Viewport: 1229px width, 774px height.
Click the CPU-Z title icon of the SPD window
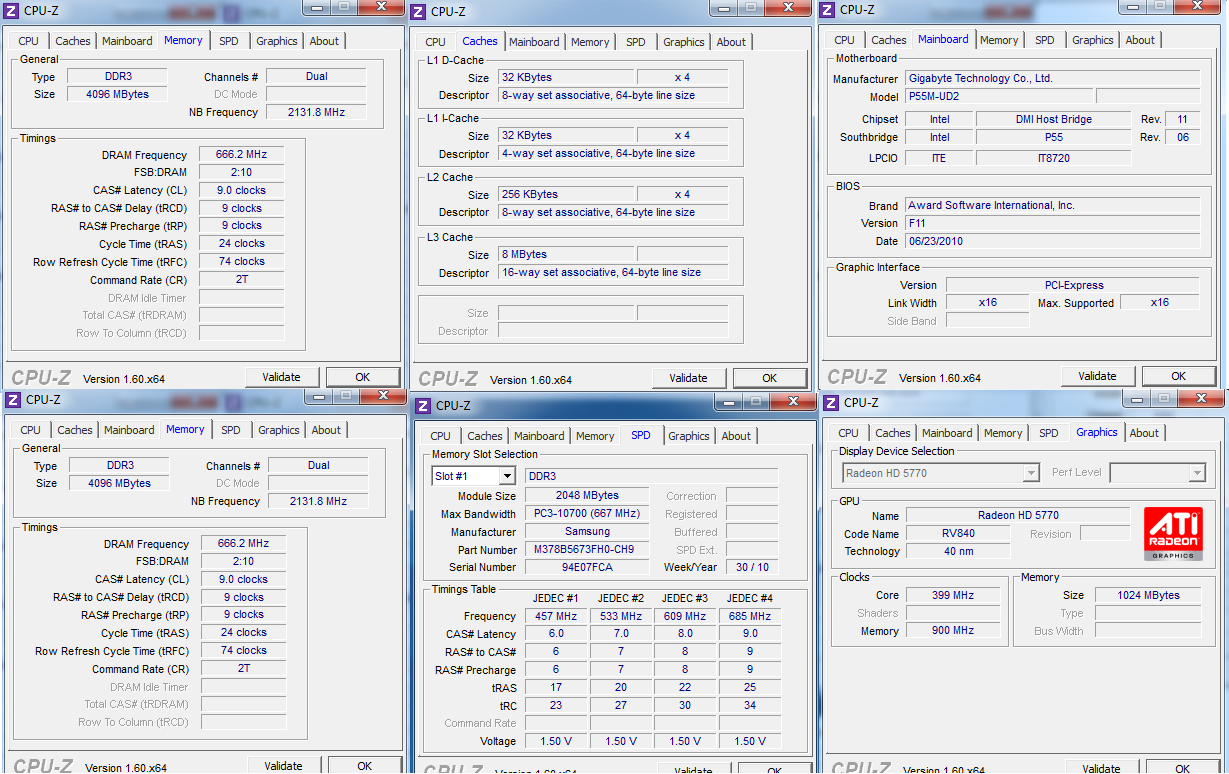(423, 405)
